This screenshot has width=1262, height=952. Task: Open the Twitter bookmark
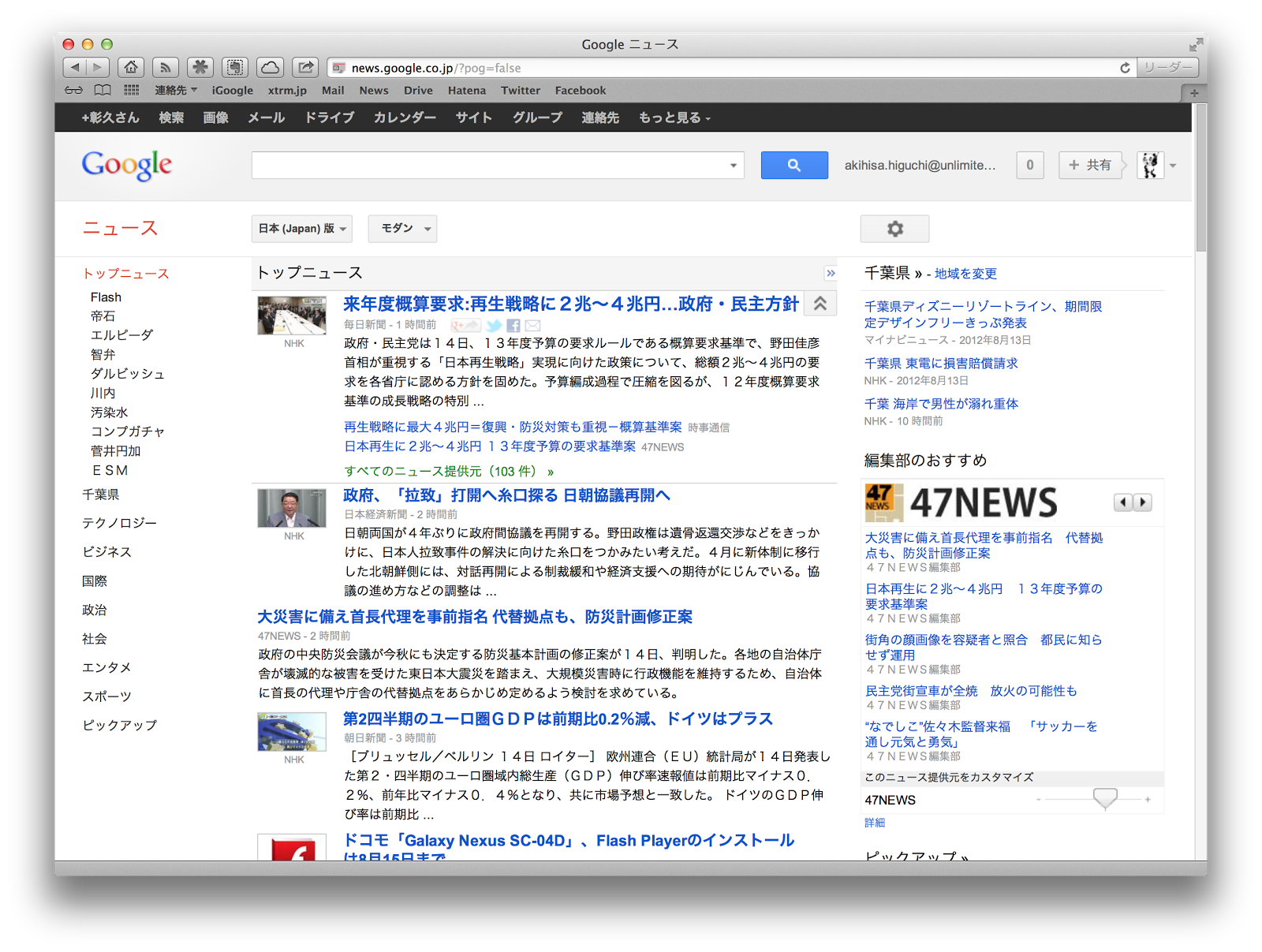pos(521,91)
